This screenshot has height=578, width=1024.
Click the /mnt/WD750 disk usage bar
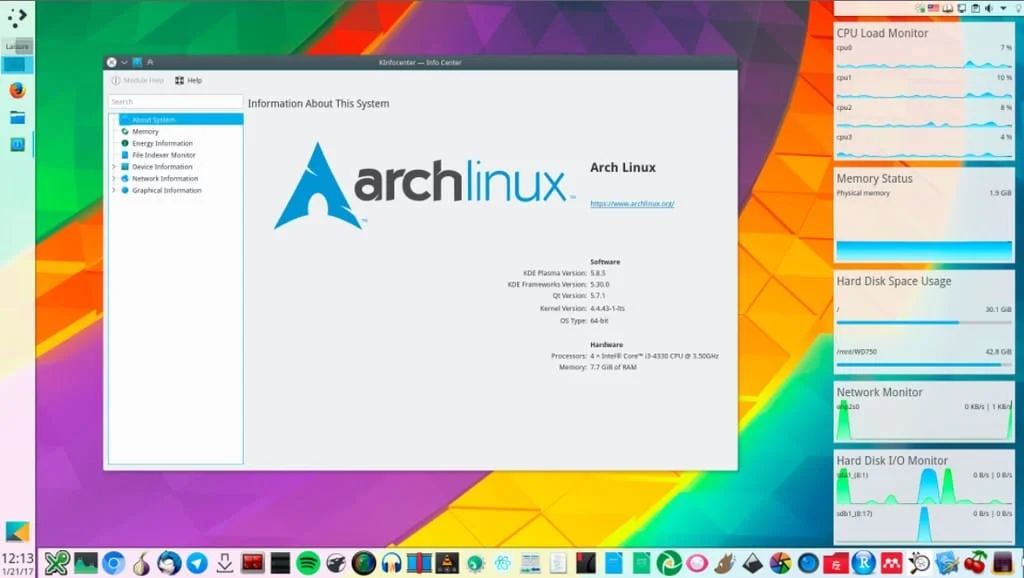point(924,364)
